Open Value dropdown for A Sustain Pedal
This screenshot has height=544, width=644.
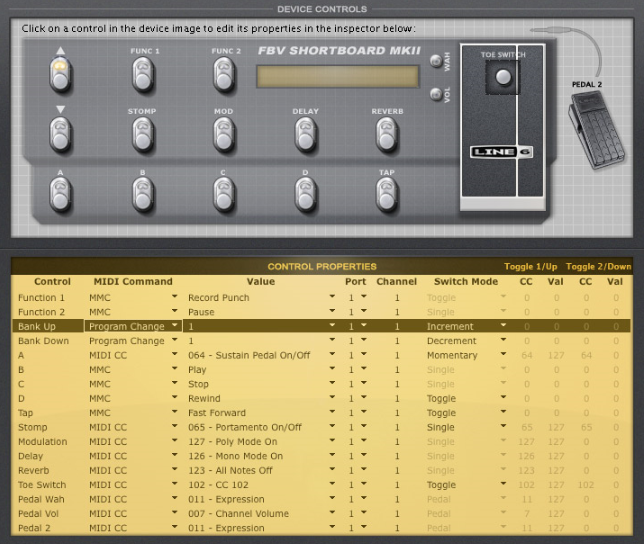332,354
